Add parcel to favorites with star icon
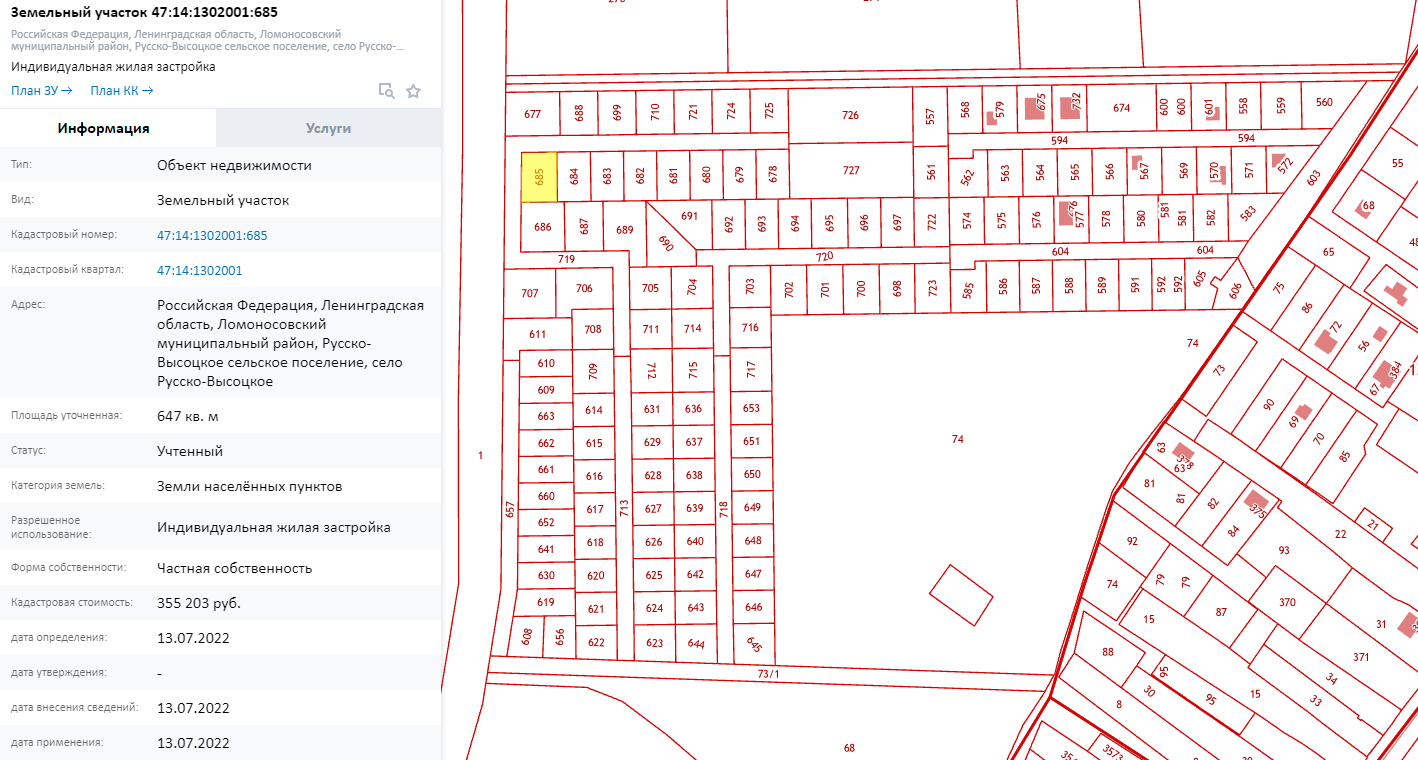This screenshot has height=760, width=1418. tap(413, 91)
